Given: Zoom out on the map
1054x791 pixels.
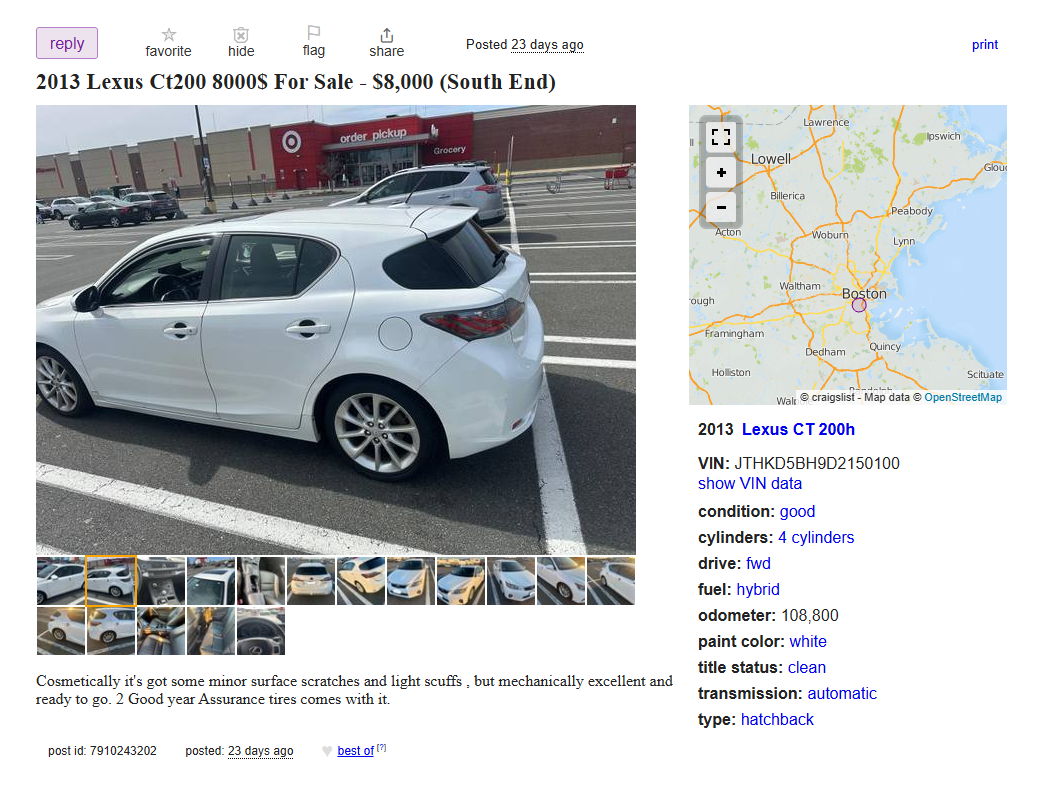Looking at the screenshot, I should (721, 207).
